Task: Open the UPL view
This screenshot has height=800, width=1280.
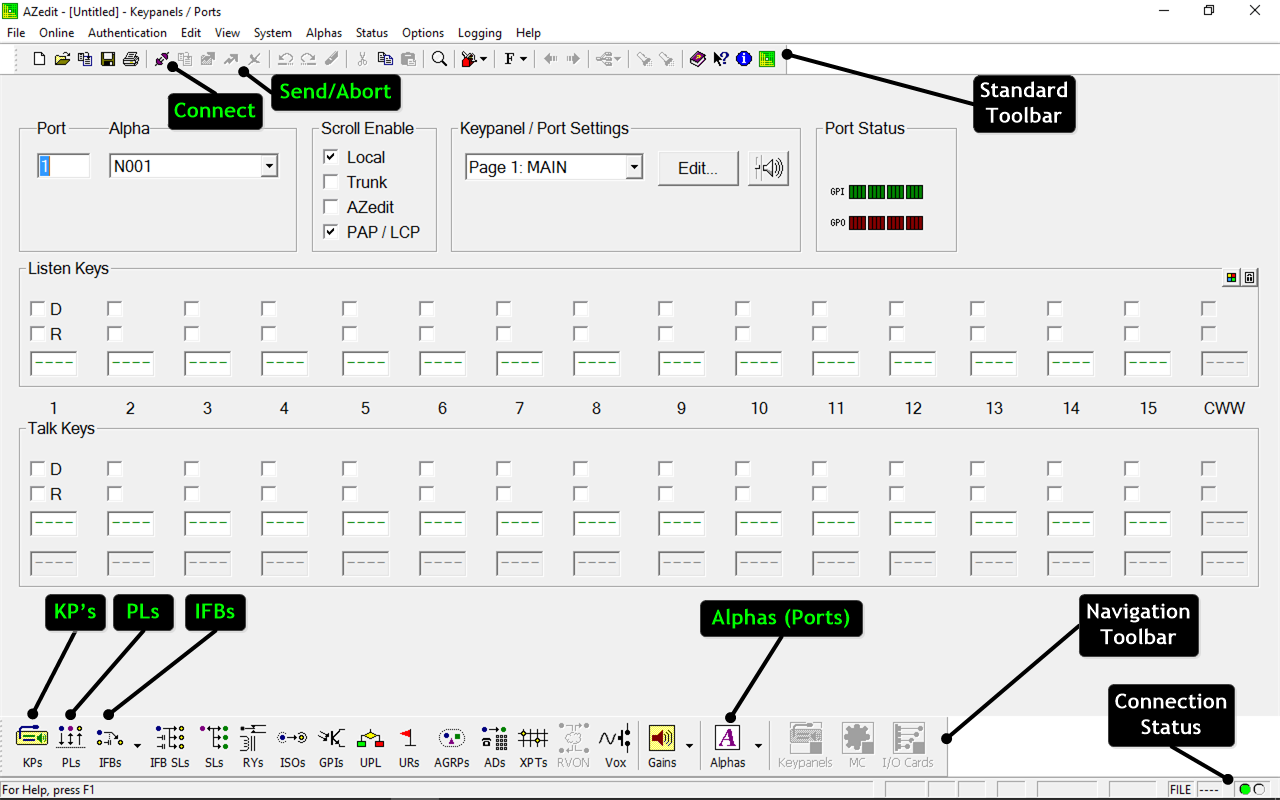Action: 370,746
